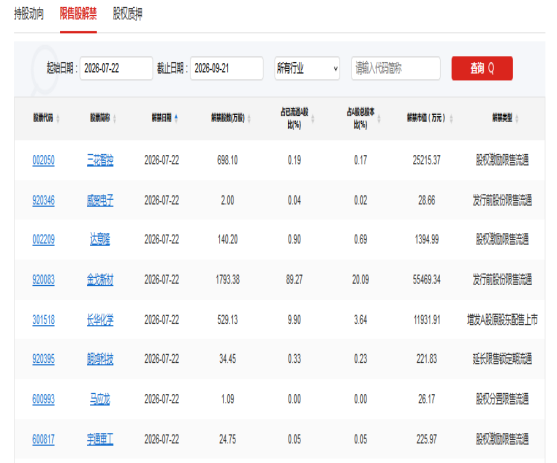
Task: Open the 股权质押 tab
Action: [x=128, y=14]
